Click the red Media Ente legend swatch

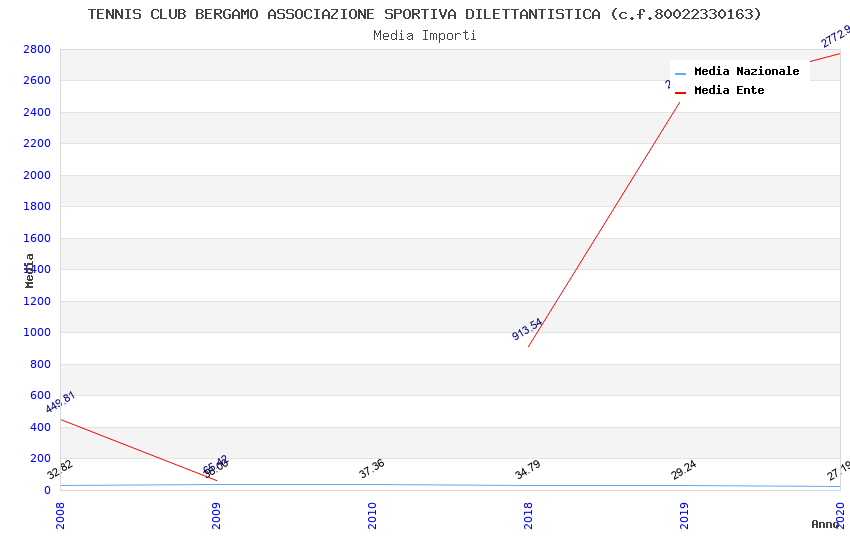pos(680,93)
